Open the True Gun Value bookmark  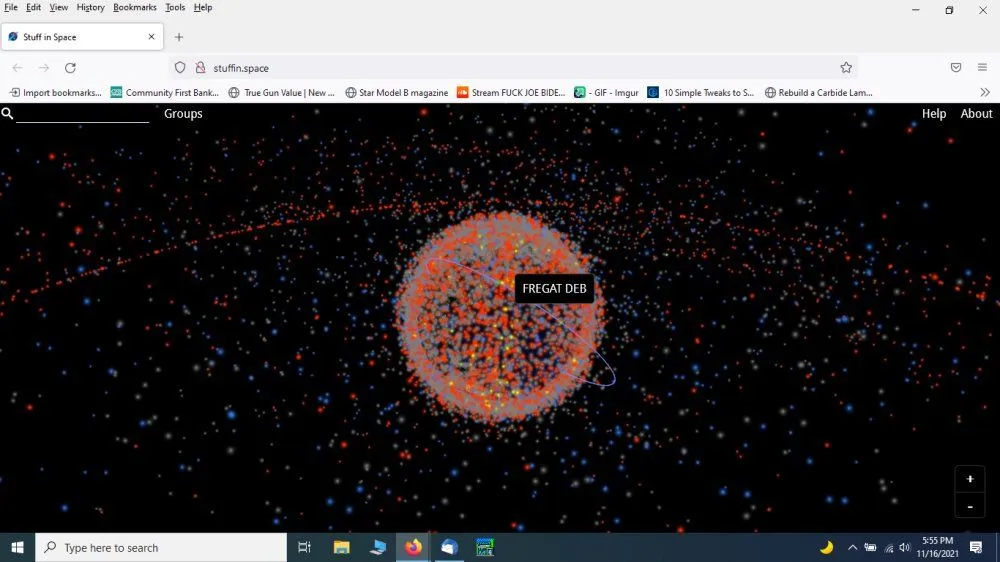(282, 92)
